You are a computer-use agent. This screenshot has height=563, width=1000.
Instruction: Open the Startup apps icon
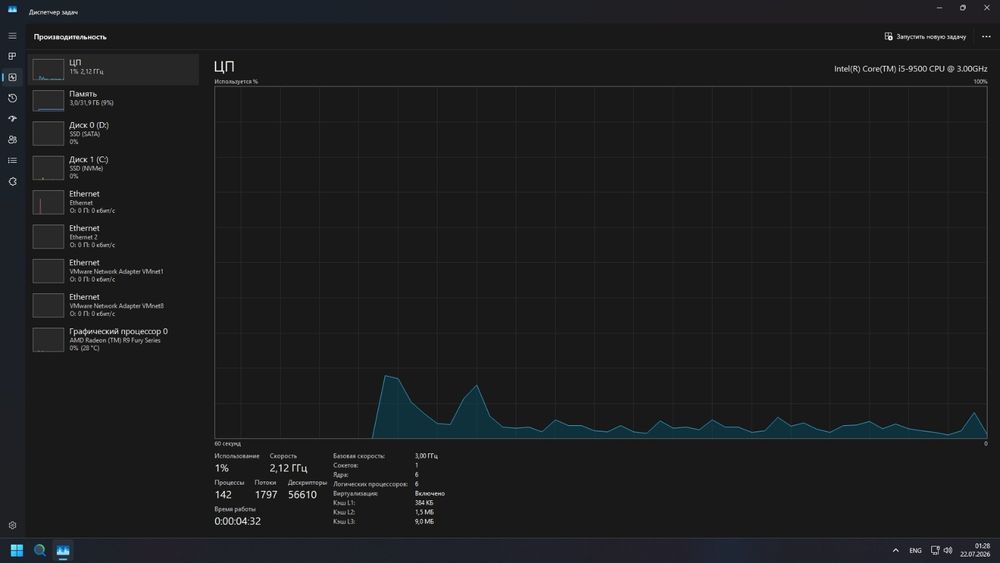12,119
